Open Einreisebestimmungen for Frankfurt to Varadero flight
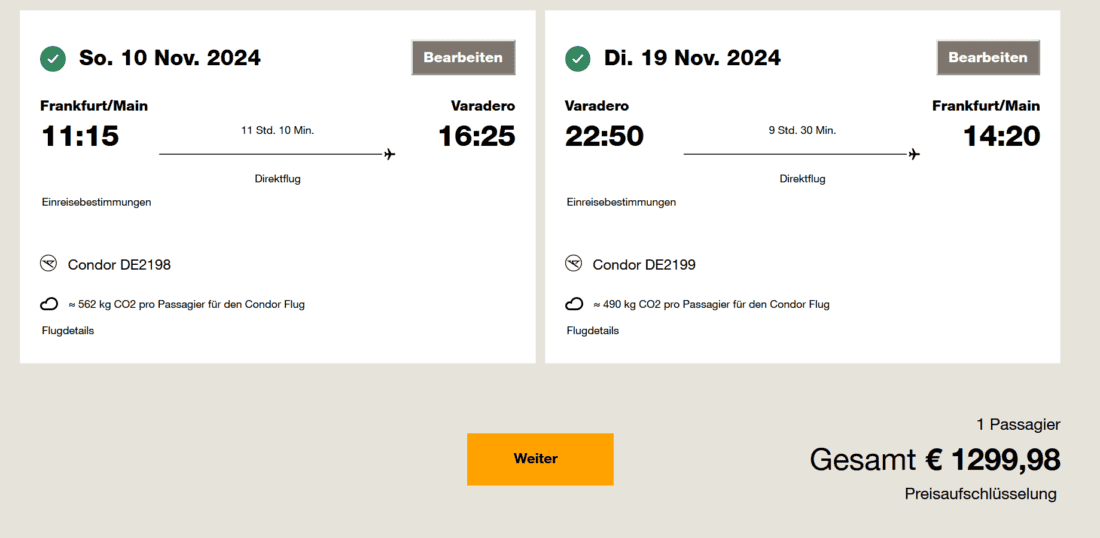The height and width of the screenshot is (538, 1100). point(96,202)
